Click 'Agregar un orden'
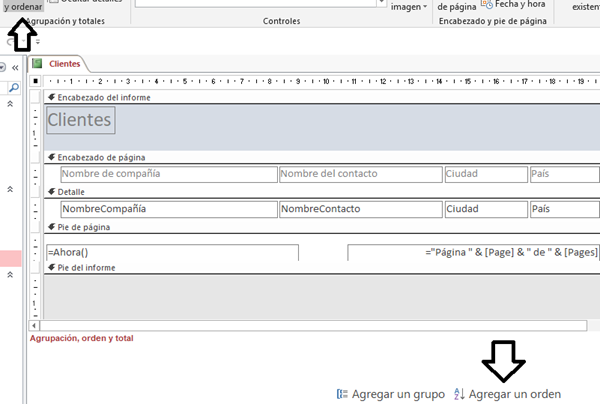 (515, 394)
